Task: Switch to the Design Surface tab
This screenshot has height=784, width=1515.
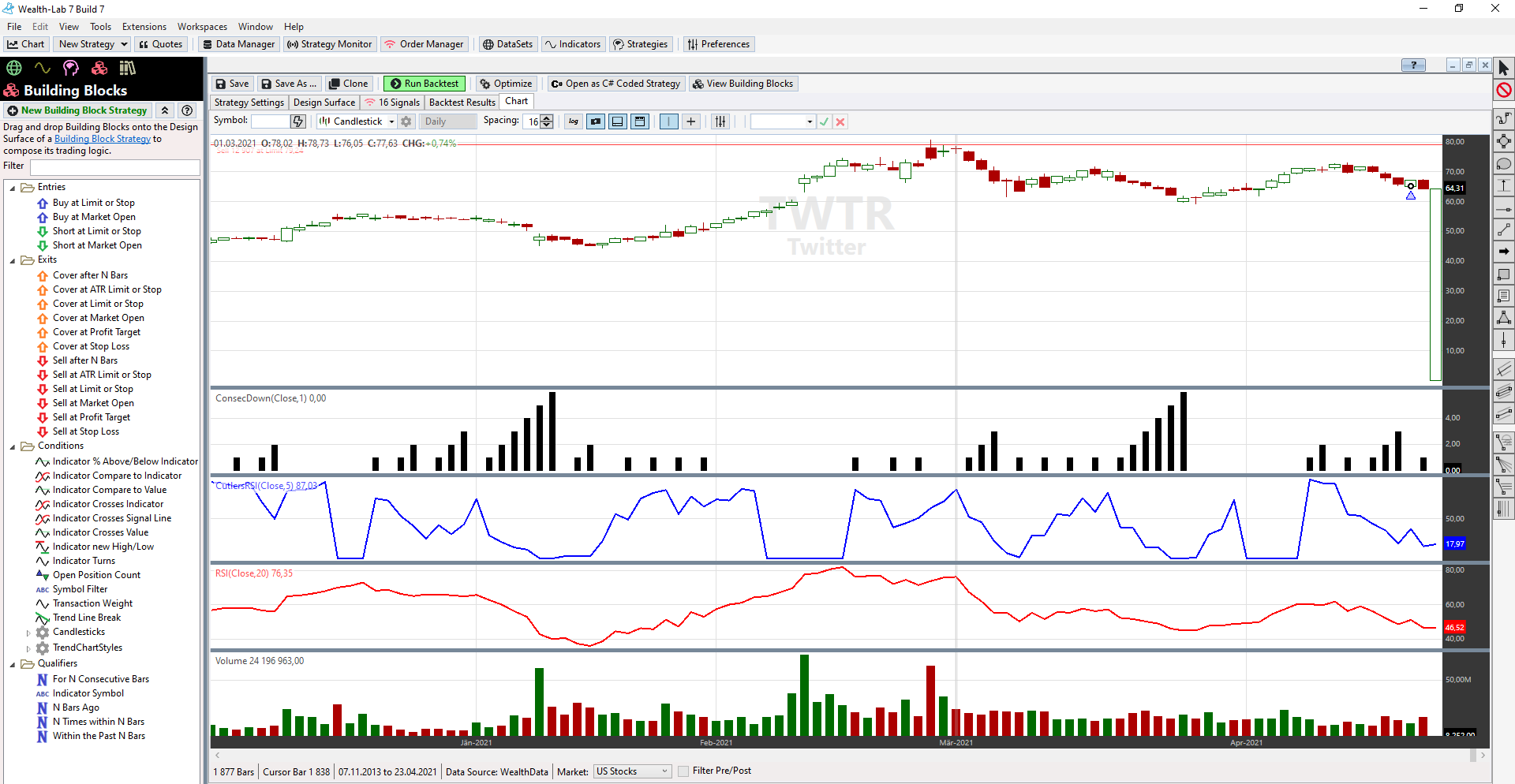Action: pyautogui.click(x=324, y=103)
